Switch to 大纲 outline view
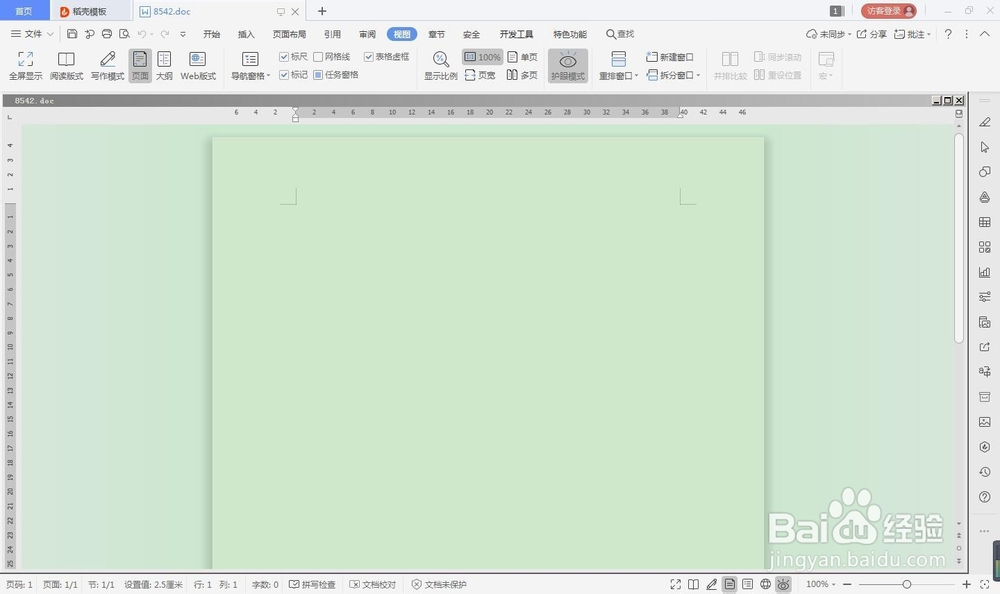The width and height of the screenshot is (1000, 594). 165,66
